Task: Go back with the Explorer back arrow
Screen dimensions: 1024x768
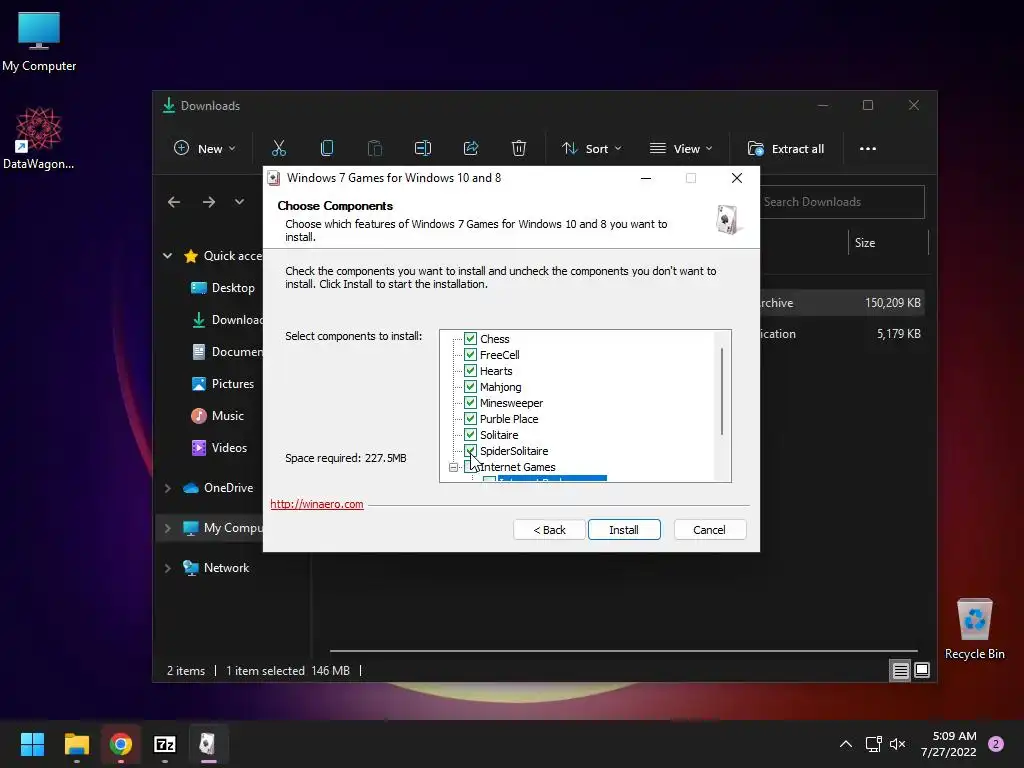Action: (x=174, y=202)
